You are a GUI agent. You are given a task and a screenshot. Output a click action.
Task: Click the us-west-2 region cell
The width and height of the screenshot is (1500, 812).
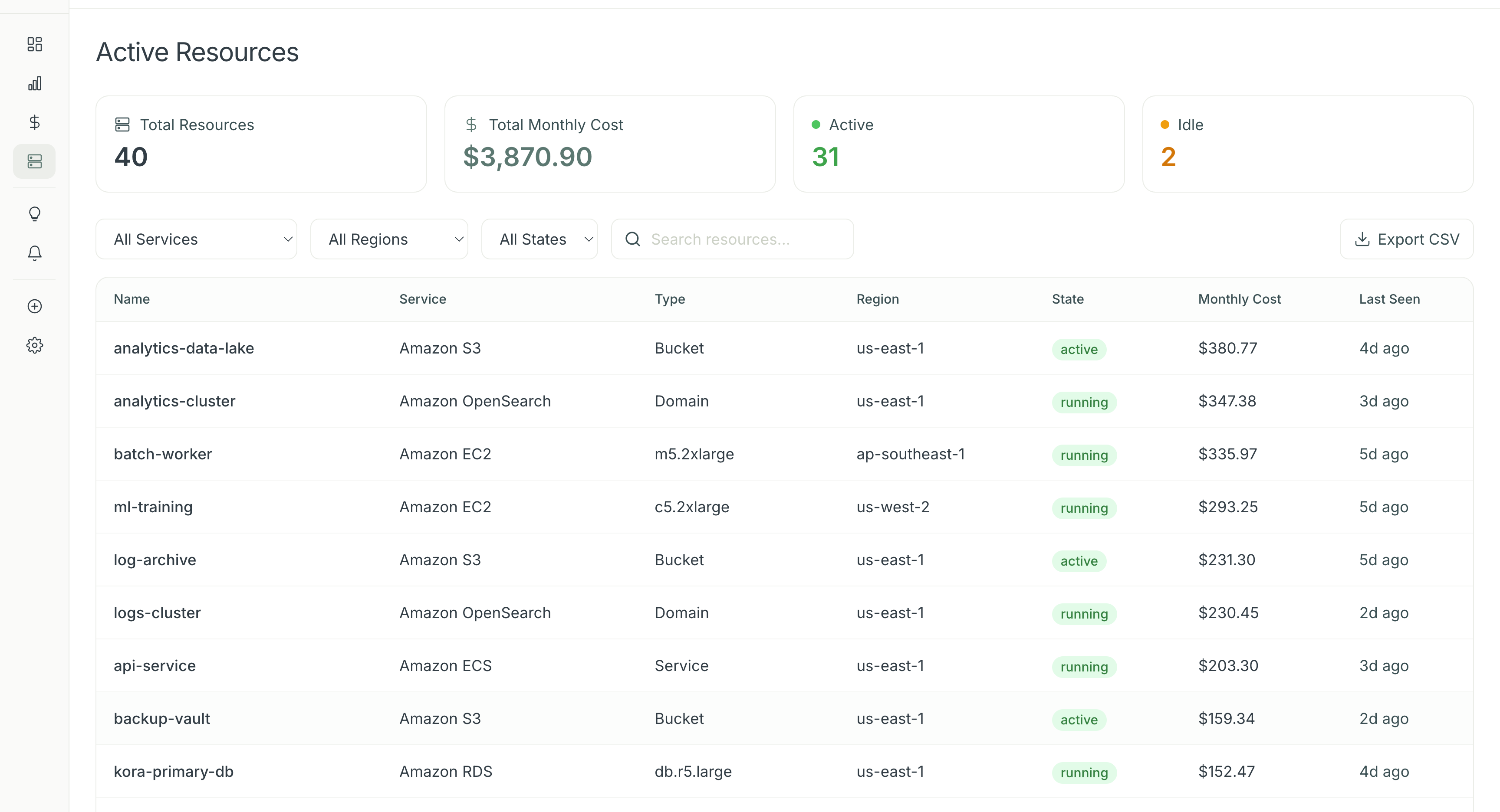point(893,507)
